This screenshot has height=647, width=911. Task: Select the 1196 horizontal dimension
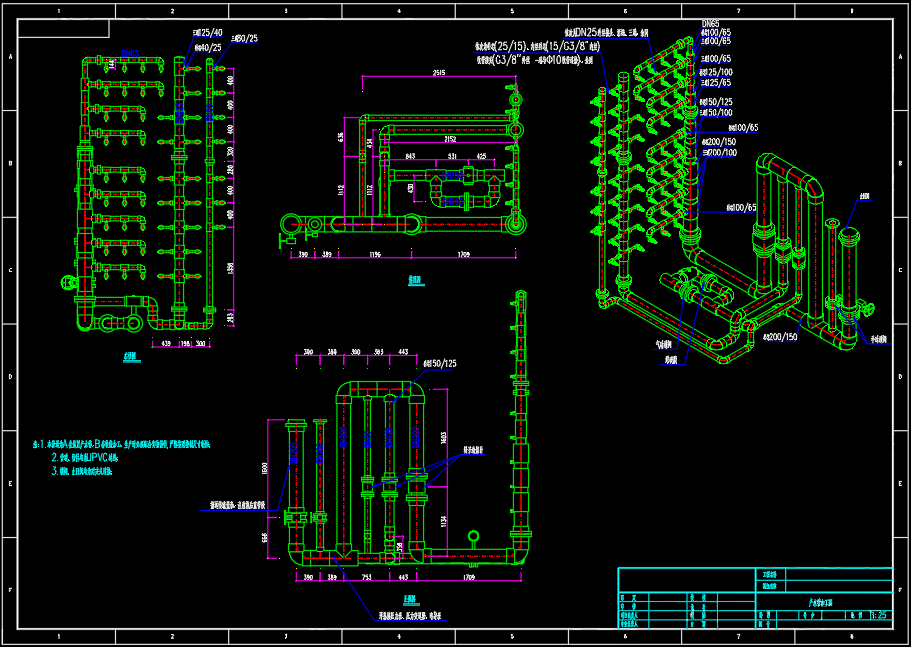click(375, 256)
